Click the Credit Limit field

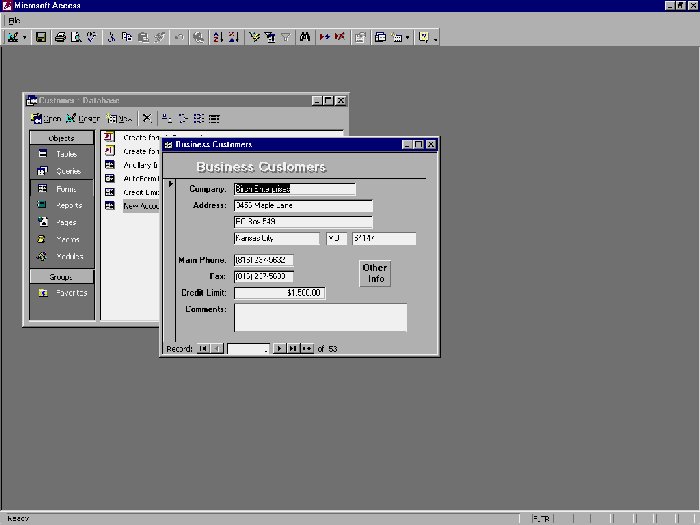[x=279, y=293]
